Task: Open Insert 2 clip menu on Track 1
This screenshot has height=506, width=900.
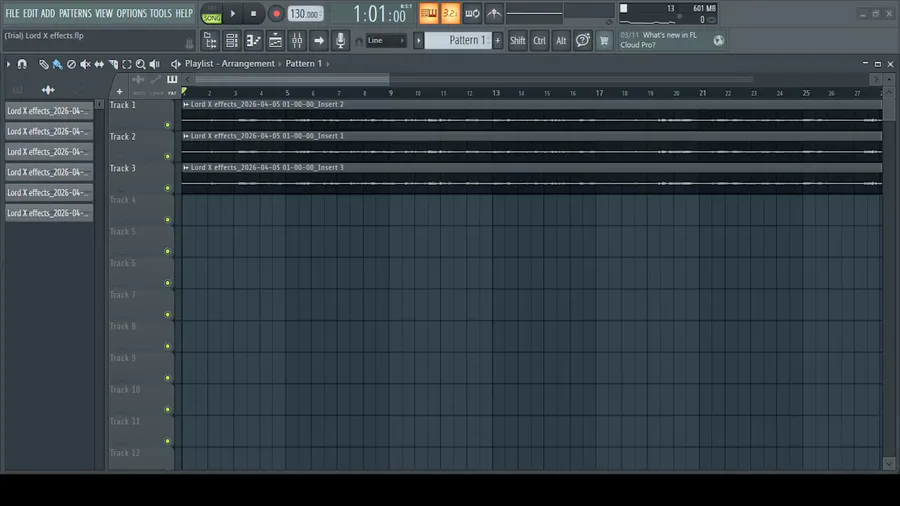Action: pos(186,104)
